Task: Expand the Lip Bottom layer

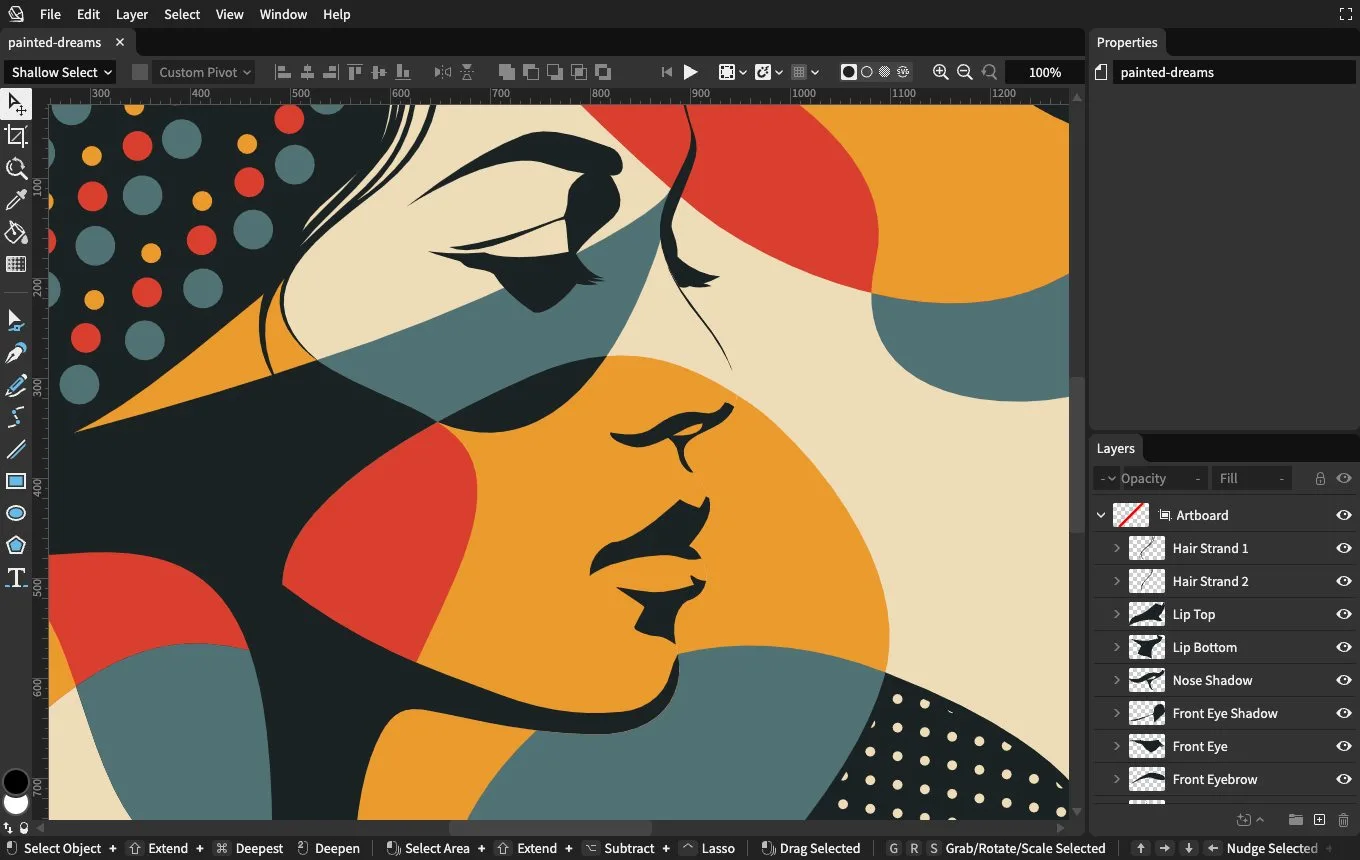Action: (1117, 647)
